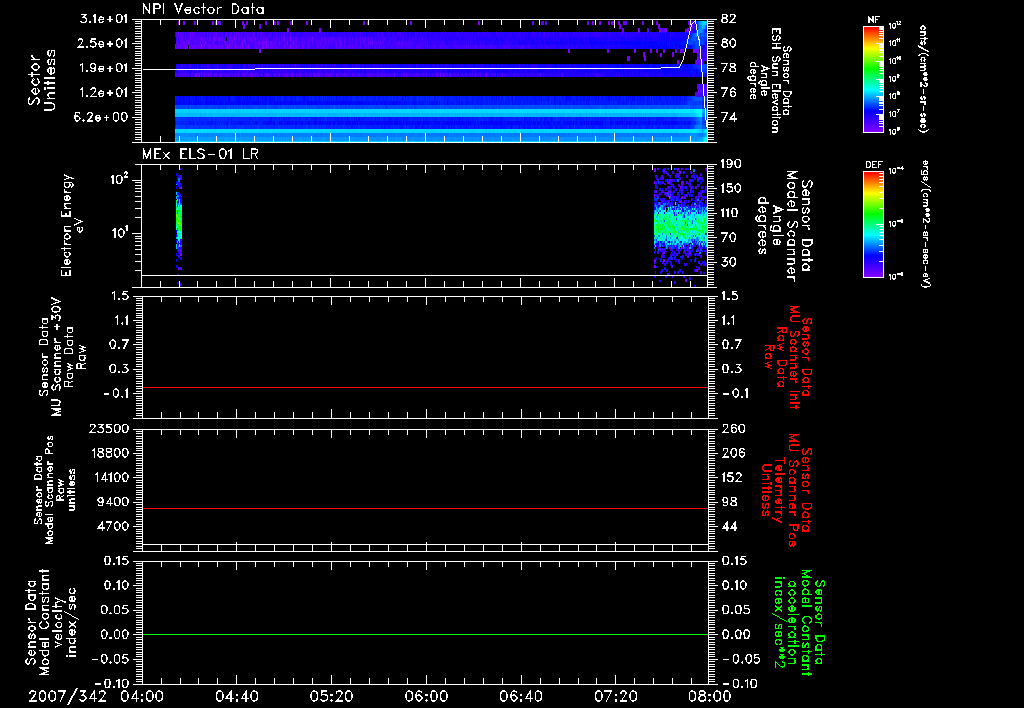Click the cnts/(cm**2-sr-sec) color bar units label
Viewport: 1024px width, 708px height.
point(923,79)
